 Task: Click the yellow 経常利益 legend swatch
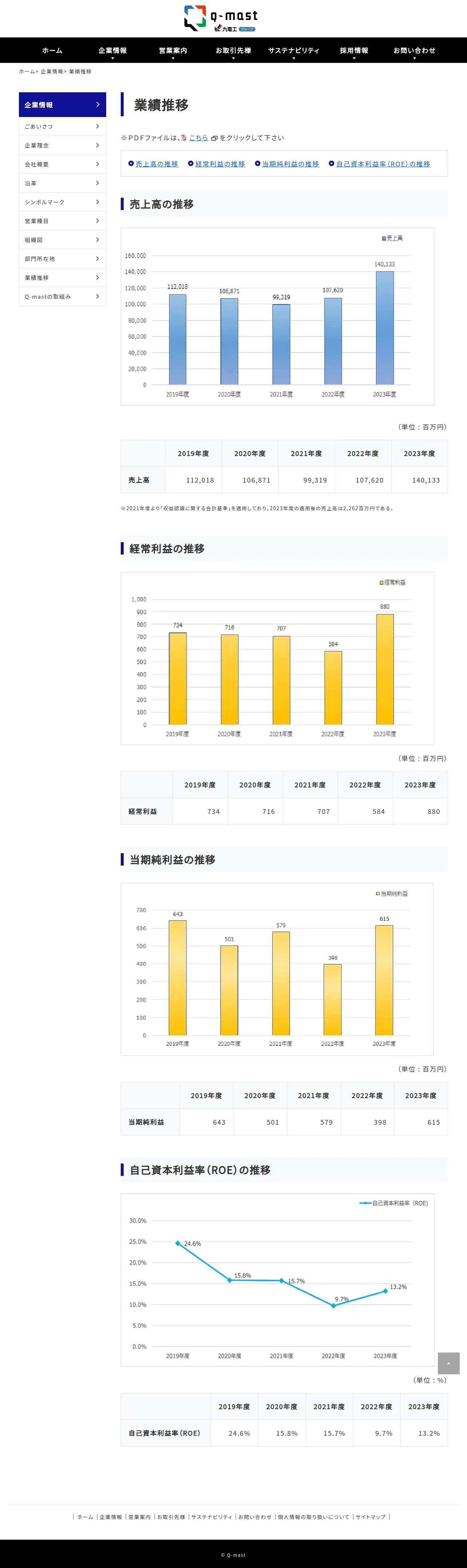point(382,583)
